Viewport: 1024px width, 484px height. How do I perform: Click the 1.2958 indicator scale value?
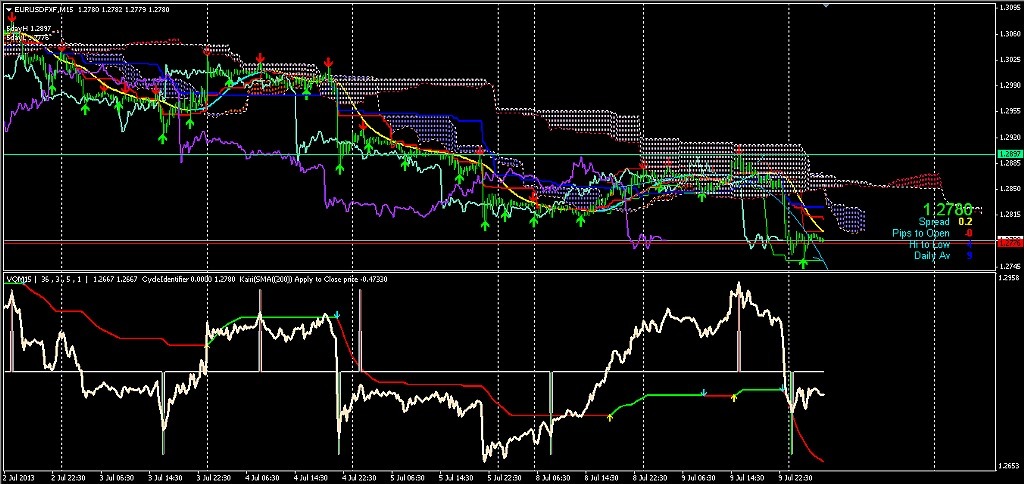tap(1010, 279)
